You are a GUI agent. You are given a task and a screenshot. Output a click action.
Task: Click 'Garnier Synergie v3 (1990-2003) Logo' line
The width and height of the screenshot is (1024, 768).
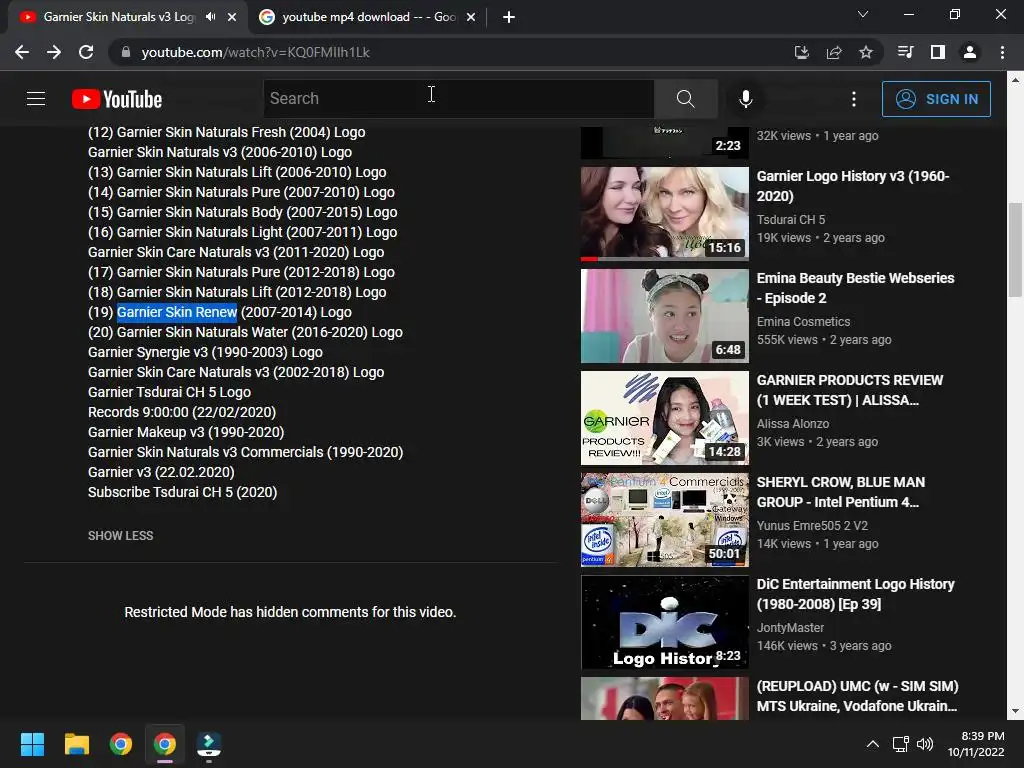pos(205,352)
